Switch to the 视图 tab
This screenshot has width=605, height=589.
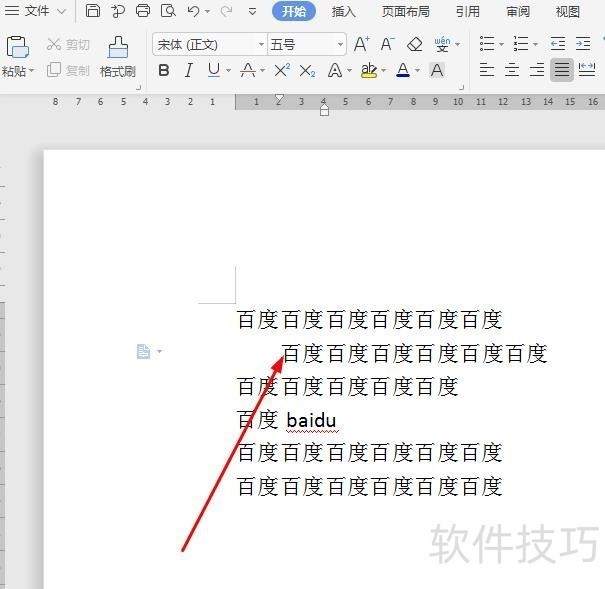568,12
